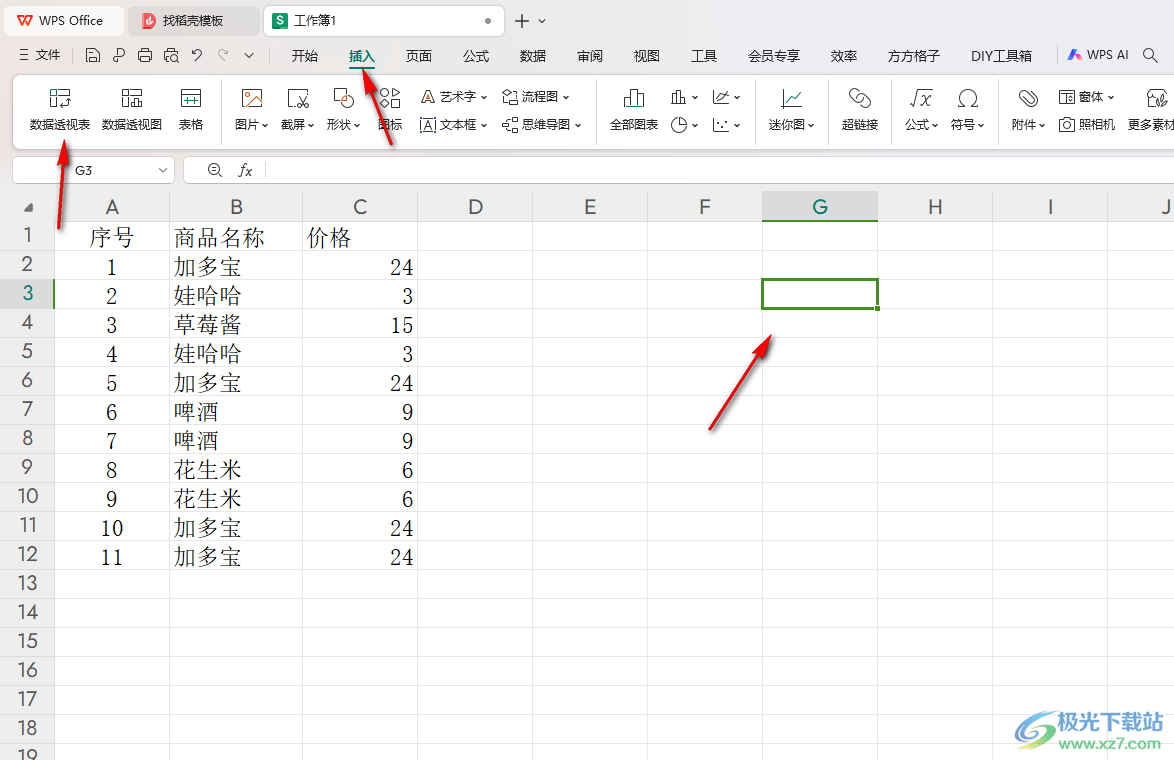Expand the Name Box dropdown

click(x=162, y=171)
